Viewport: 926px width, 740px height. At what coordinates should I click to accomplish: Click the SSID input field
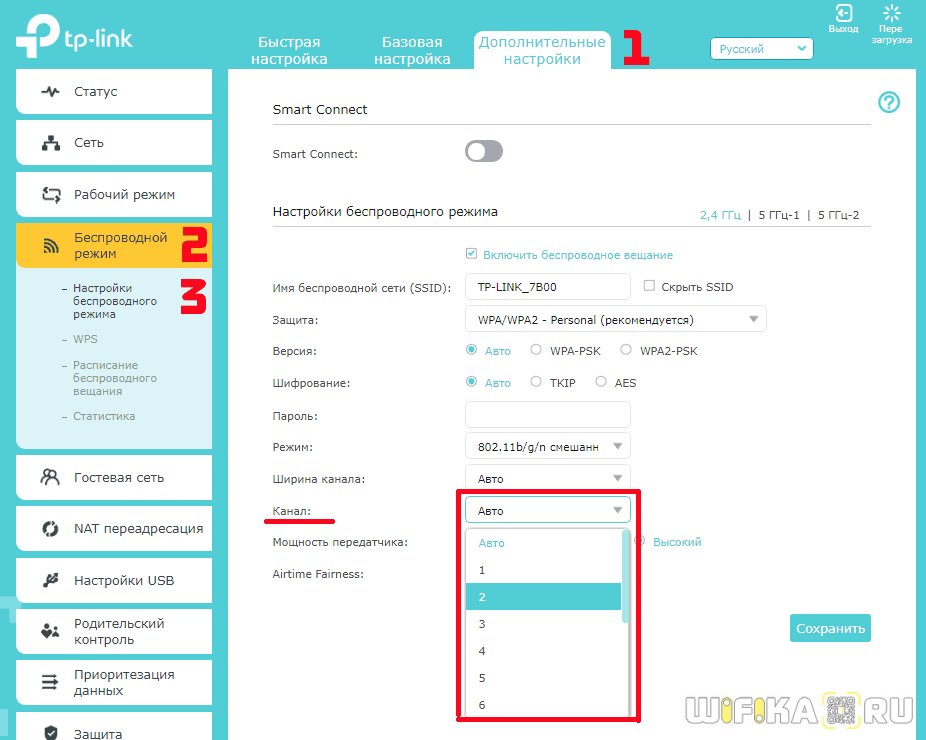coord(547,287)
